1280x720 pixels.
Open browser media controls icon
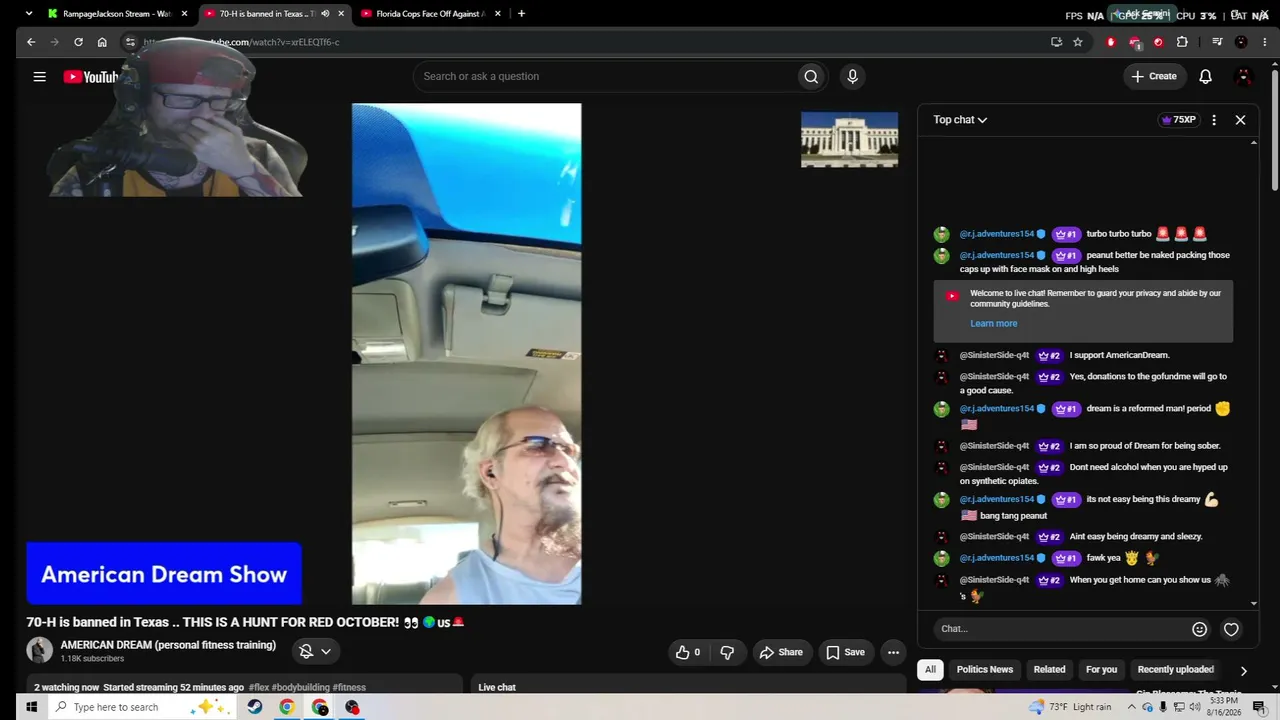[1217, 42]
